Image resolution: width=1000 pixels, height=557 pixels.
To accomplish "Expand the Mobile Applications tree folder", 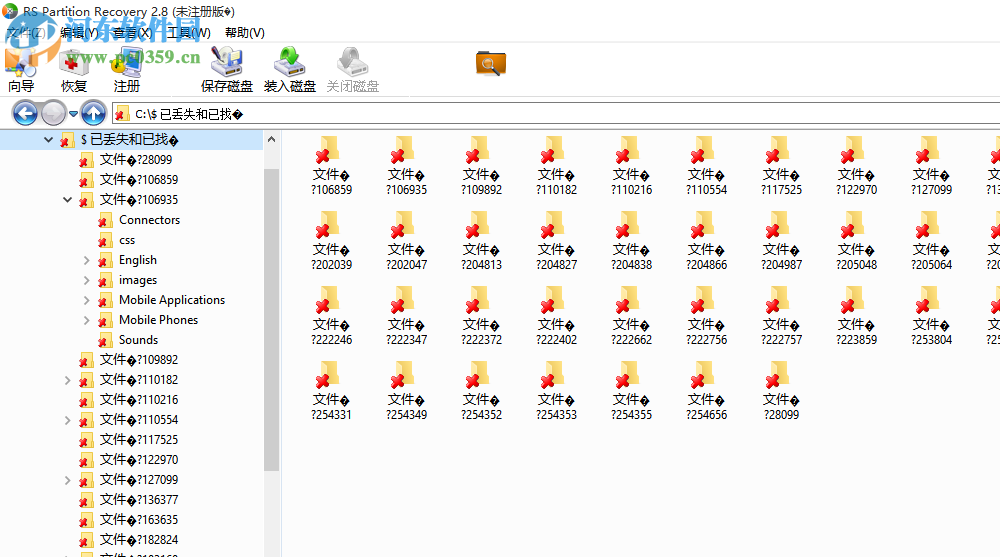I will [x=87, y=300].
